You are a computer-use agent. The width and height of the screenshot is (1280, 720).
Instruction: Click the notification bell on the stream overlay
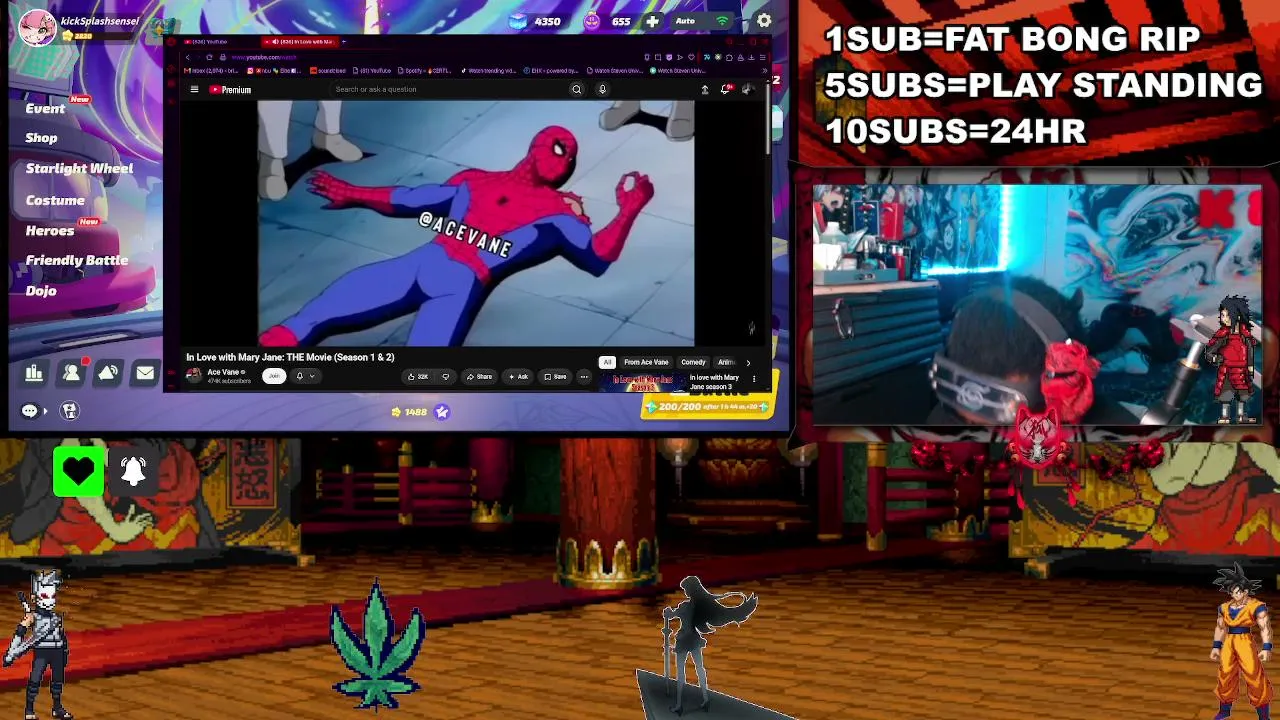pos(133,471)
